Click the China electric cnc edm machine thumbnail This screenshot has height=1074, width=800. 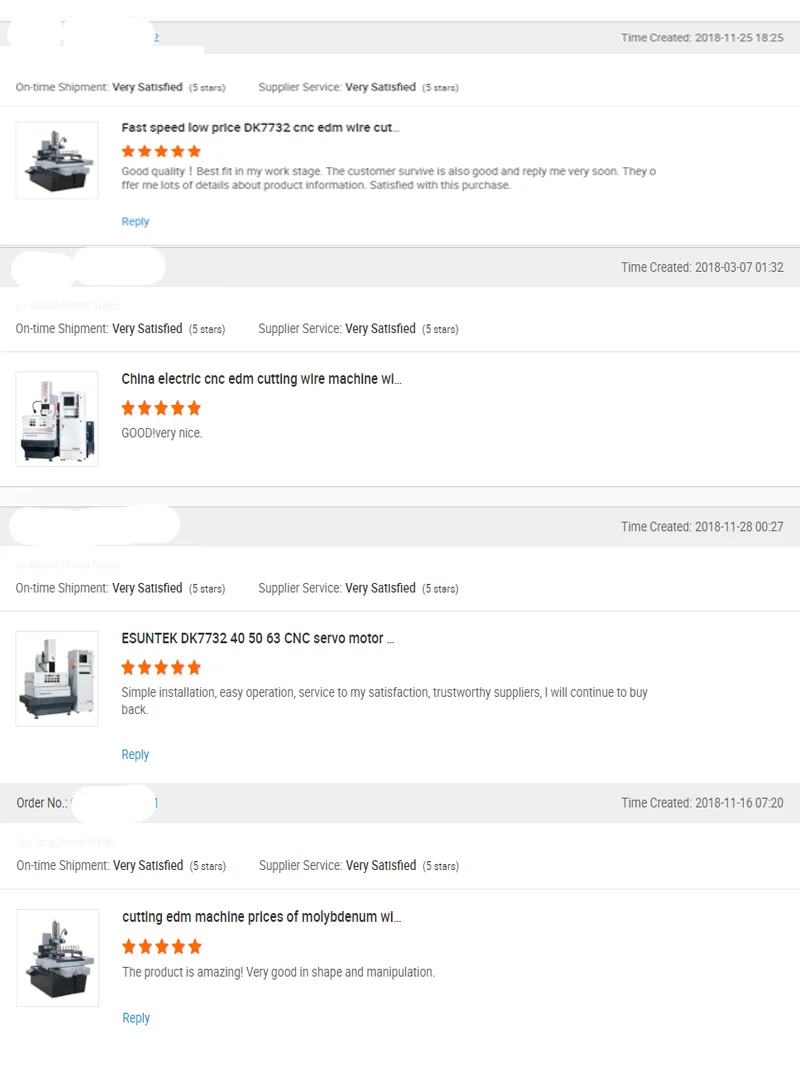click(57, 418)
